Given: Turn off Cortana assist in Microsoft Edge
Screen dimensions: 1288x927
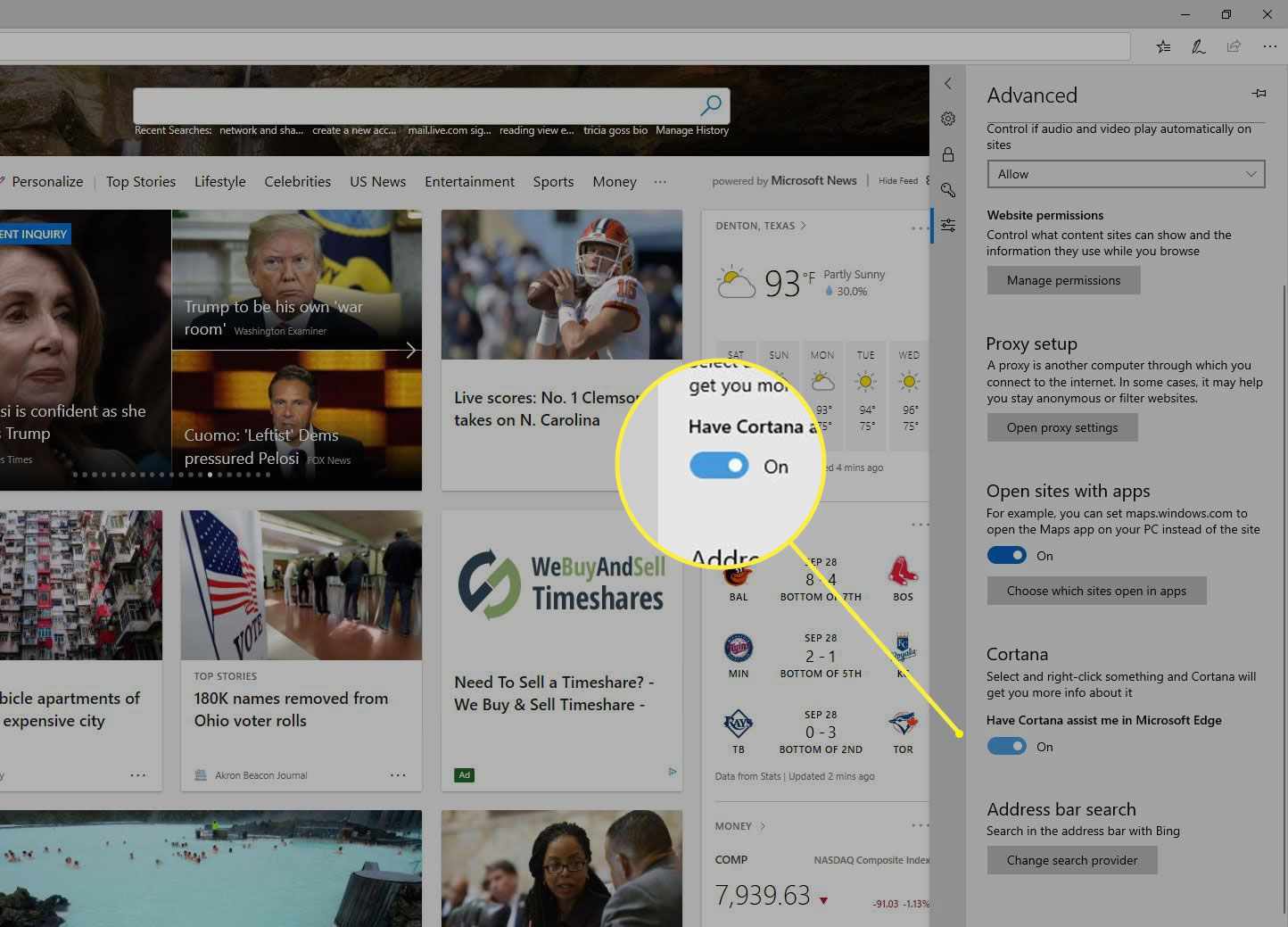Looking at the screenshot, I should tap(1007, 746).
